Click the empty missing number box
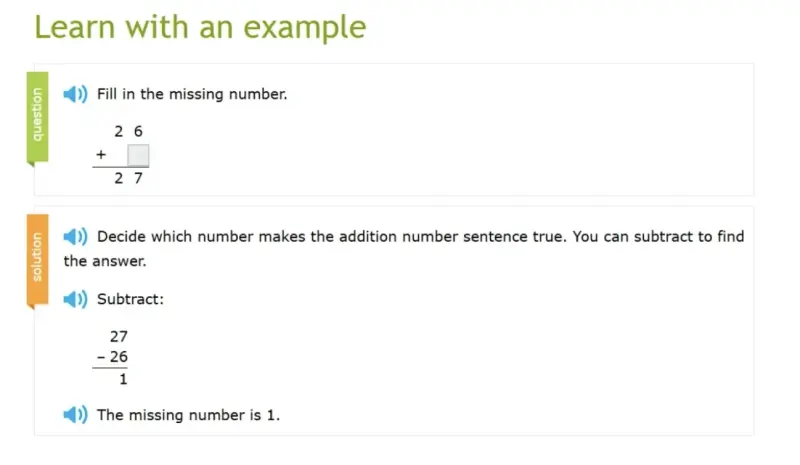This screenshot has height=465, width=800. (138, 156)
